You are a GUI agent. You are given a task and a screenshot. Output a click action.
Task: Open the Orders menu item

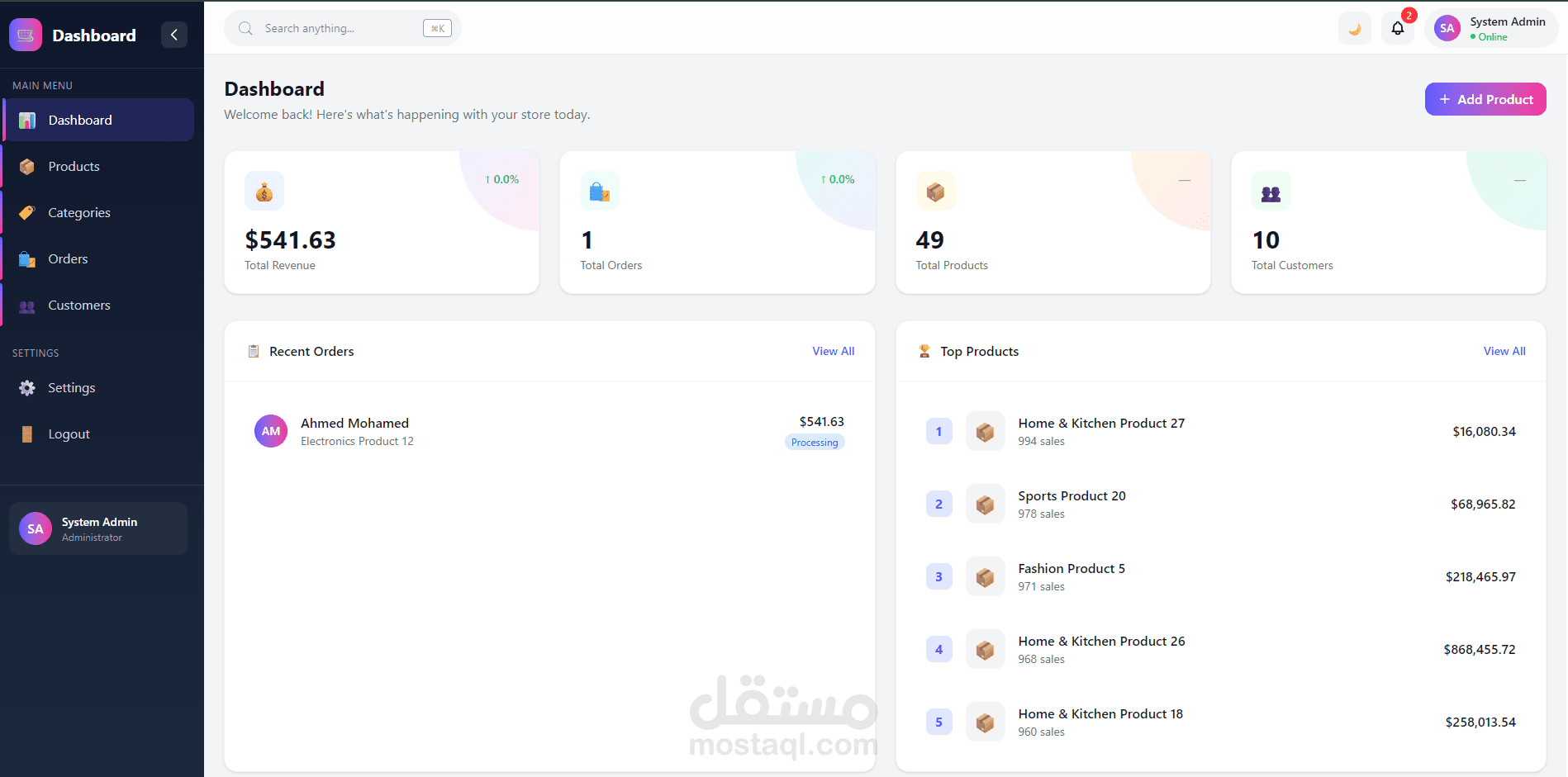[99, 258]
